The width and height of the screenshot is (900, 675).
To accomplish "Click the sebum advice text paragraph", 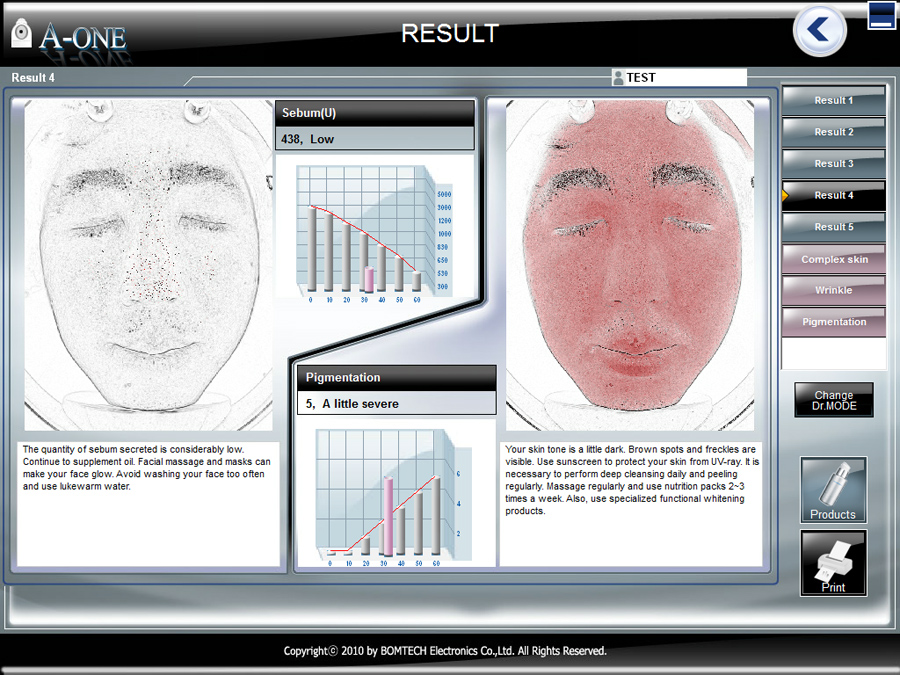I will click(146, 468).
